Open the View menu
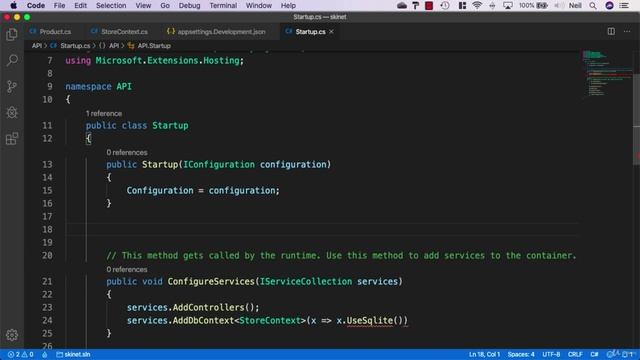Screen dimensions: 640x360 click(x=143, y=5)
